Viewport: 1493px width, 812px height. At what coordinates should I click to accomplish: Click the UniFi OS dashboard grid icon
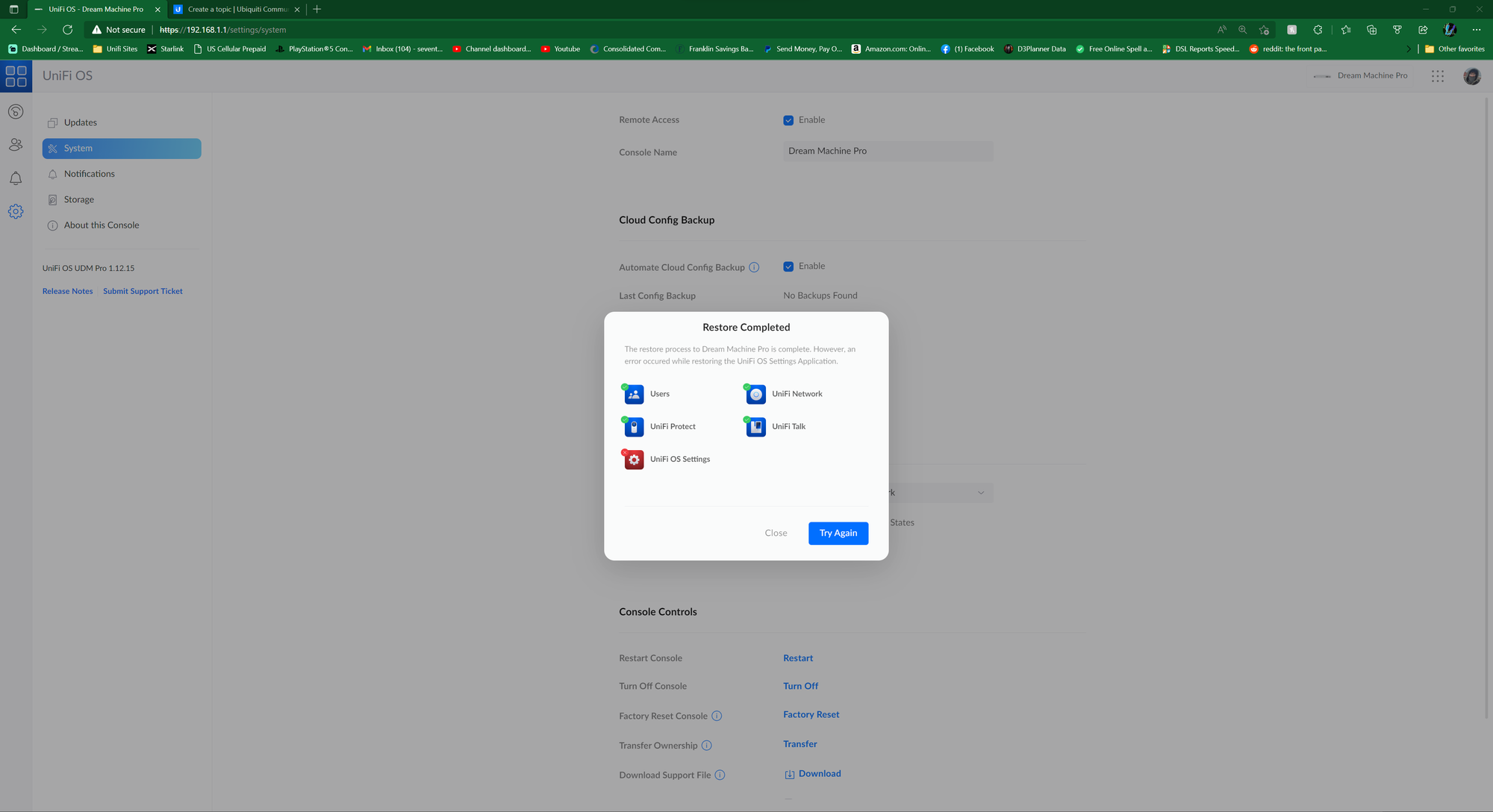[16, 76]
